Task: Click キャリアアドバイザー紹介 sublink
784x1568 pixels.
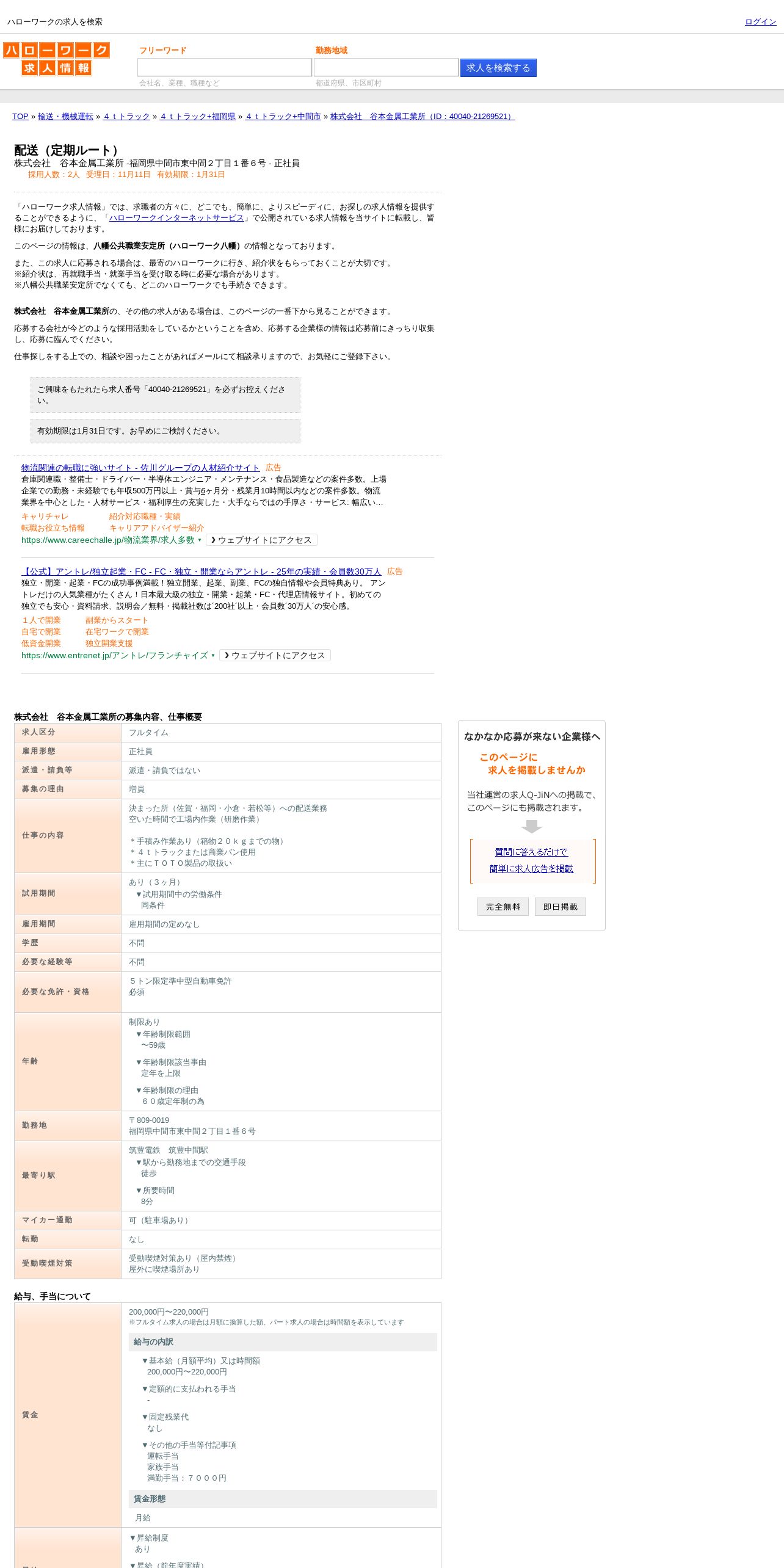Action: pos(156,528)
